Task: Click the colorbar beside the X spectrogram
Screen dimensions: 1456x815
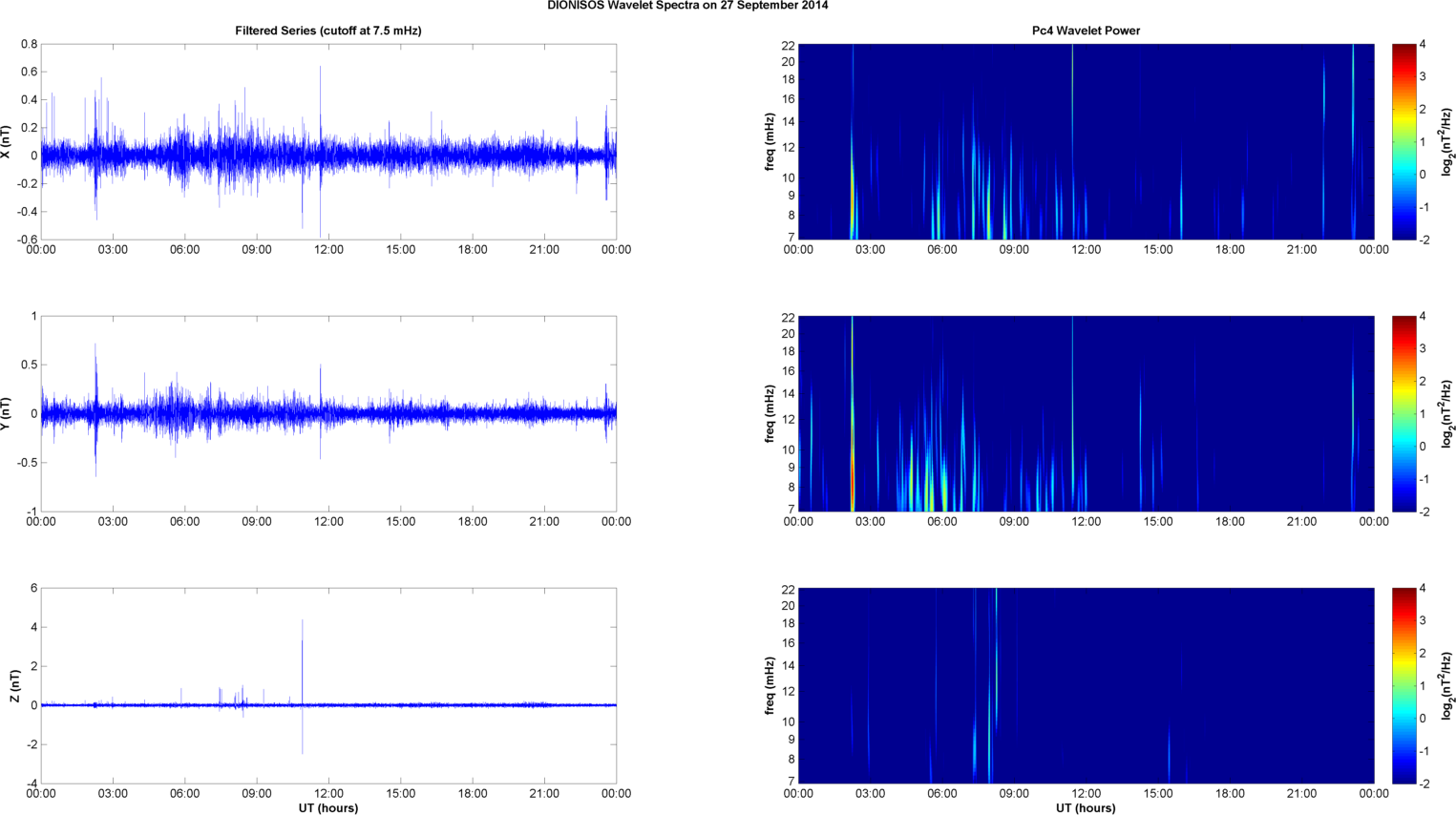Action: [x=1403, y=141]
